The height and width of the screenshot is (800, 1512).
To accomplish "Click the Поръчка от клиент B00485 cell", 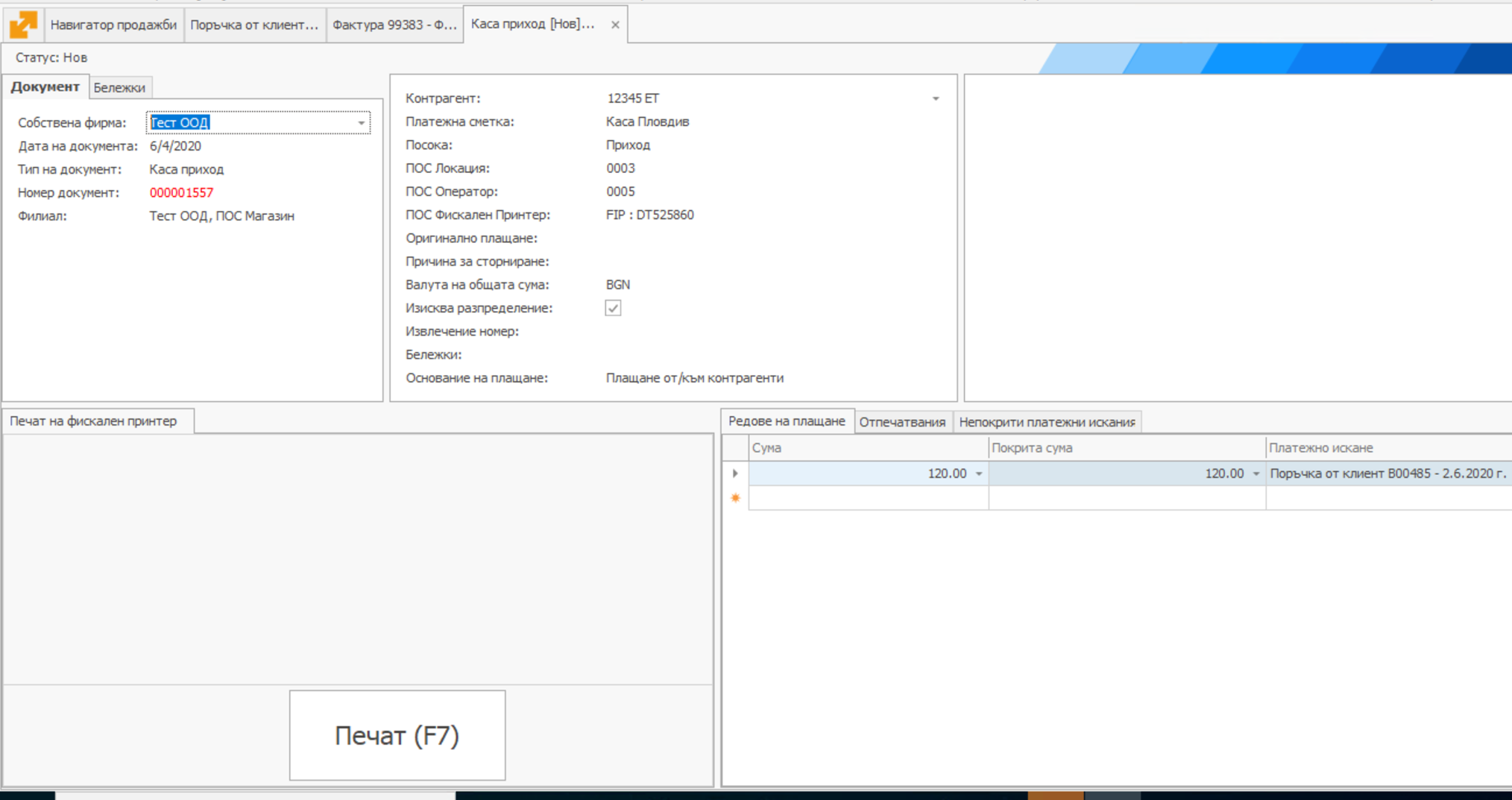I will click(1388, 473).
